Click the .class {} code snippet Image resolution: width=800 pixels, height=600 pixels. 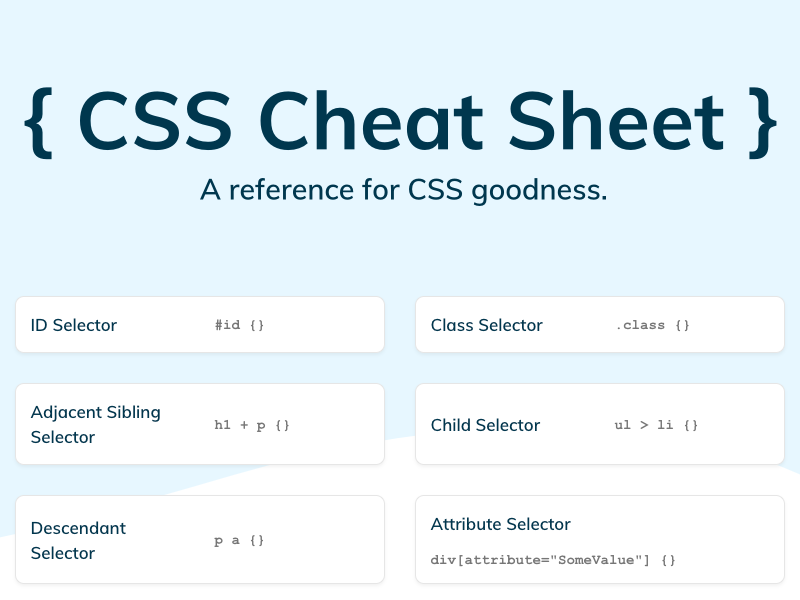point(652,325)
